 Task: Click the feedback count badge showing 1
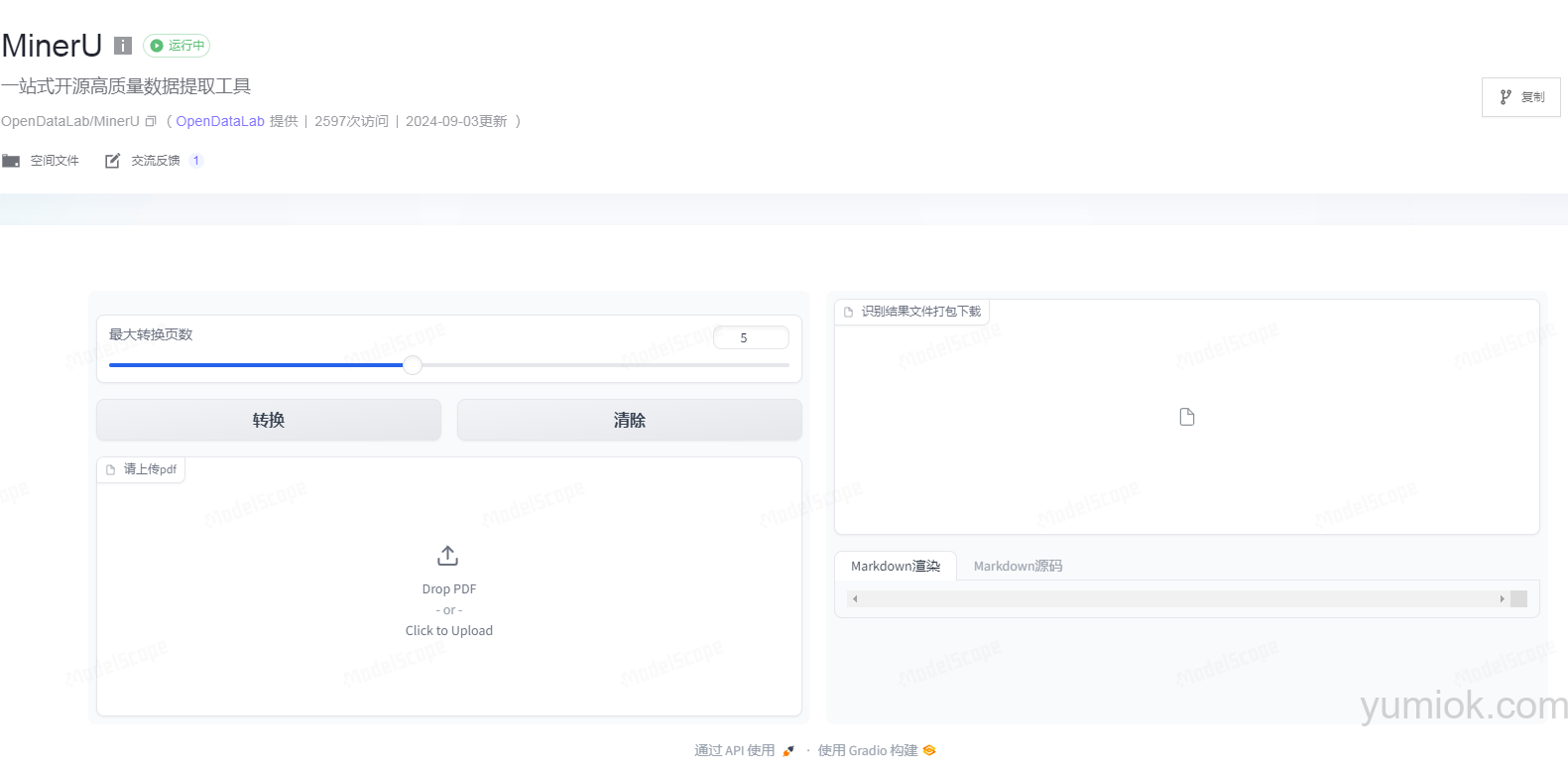[x=196, y=161]
